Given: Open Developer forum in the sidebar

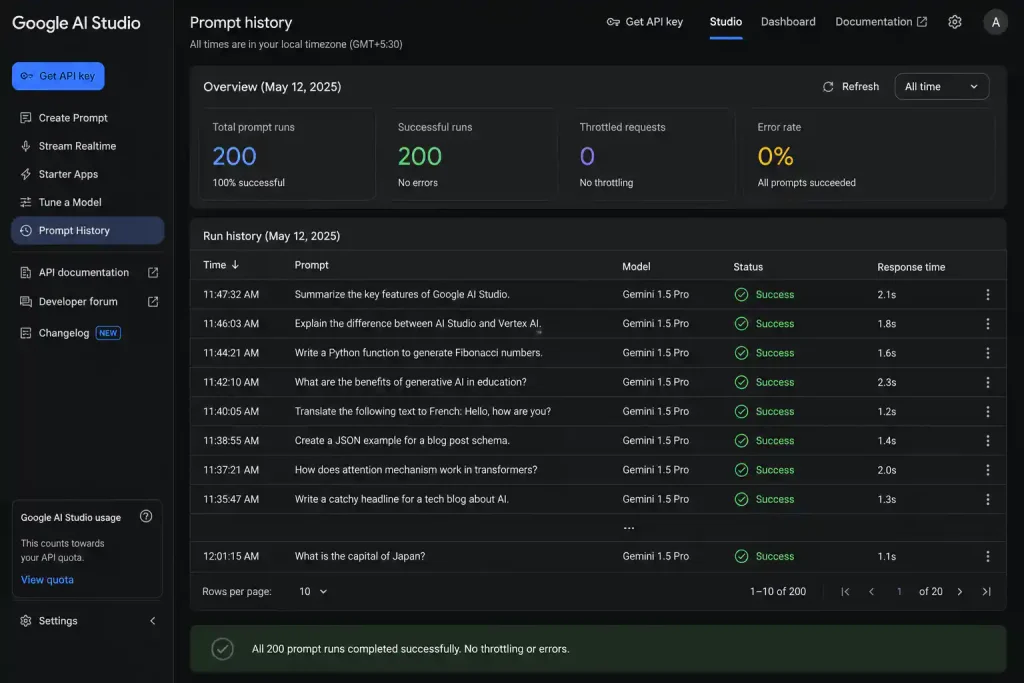Looking at the screenshot, I should click(x=88, y=302).
